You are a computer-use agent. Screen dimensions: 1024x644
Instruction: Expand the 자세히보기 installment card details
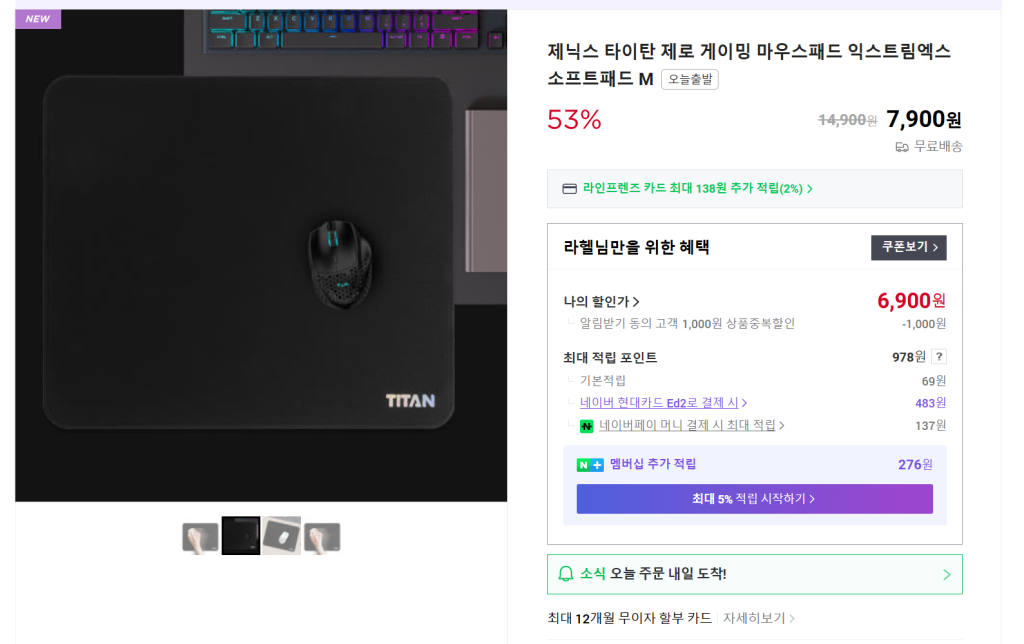pyautogui.click(x=758, y=618)
